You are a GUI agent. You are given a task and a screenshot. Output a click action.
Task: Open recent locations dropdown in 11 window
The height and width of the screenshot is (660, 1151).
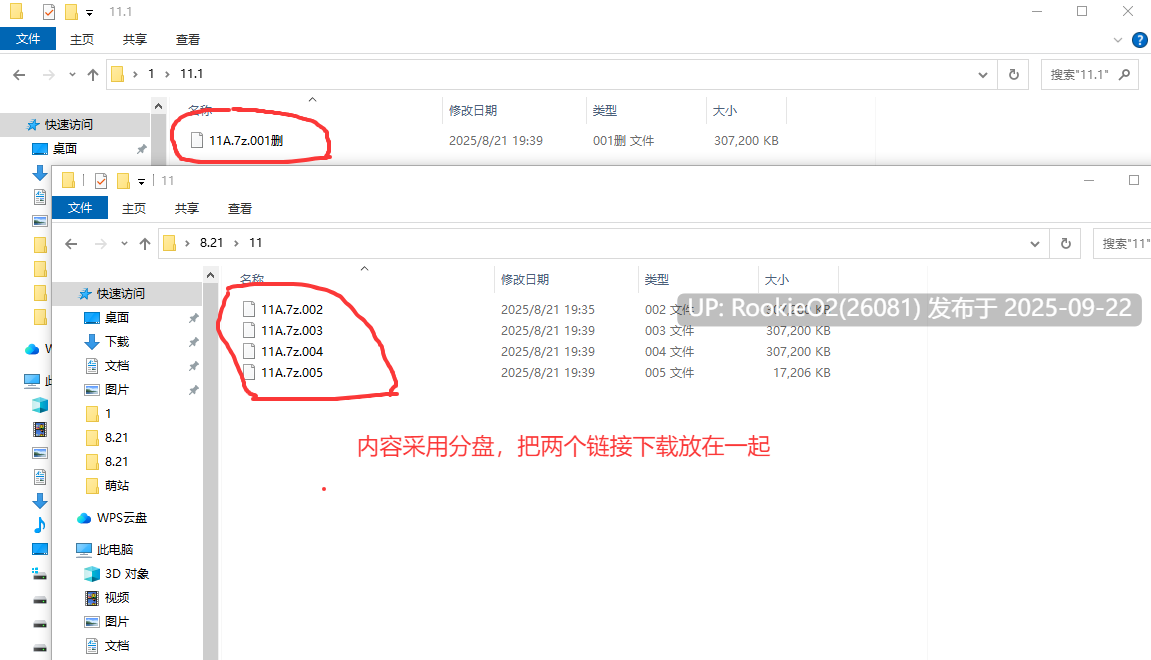(x=124, y=243)
